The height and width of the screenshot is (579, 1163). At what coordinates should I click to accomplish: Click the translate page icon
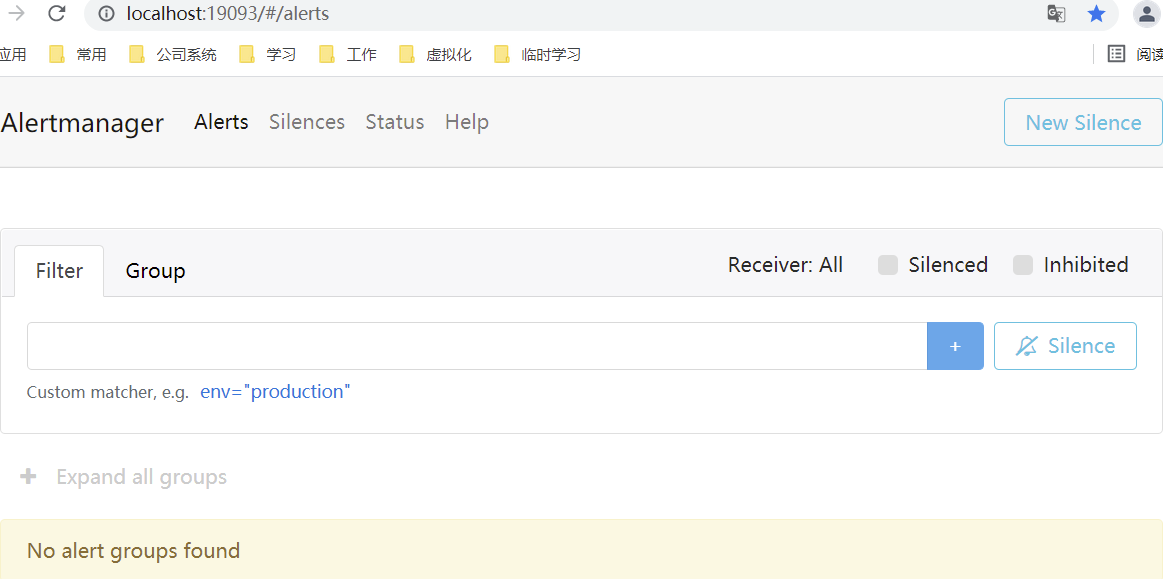coord(1056,13)
